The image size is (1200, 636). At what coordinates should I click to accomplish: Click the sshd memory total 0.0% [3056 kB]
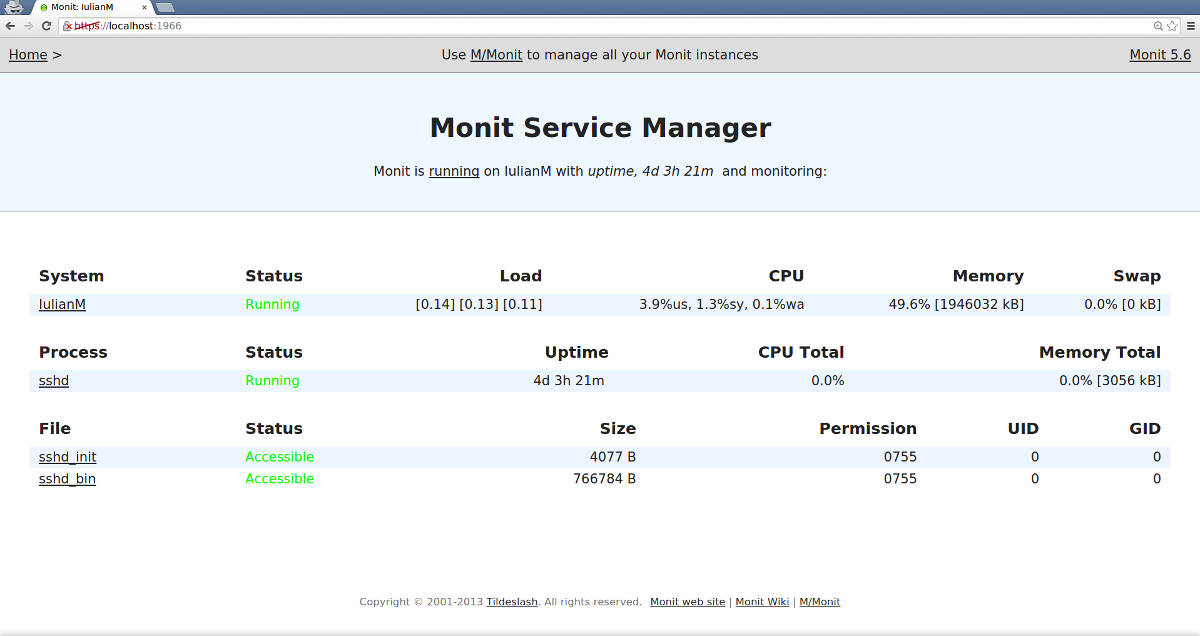(1110, 380)
